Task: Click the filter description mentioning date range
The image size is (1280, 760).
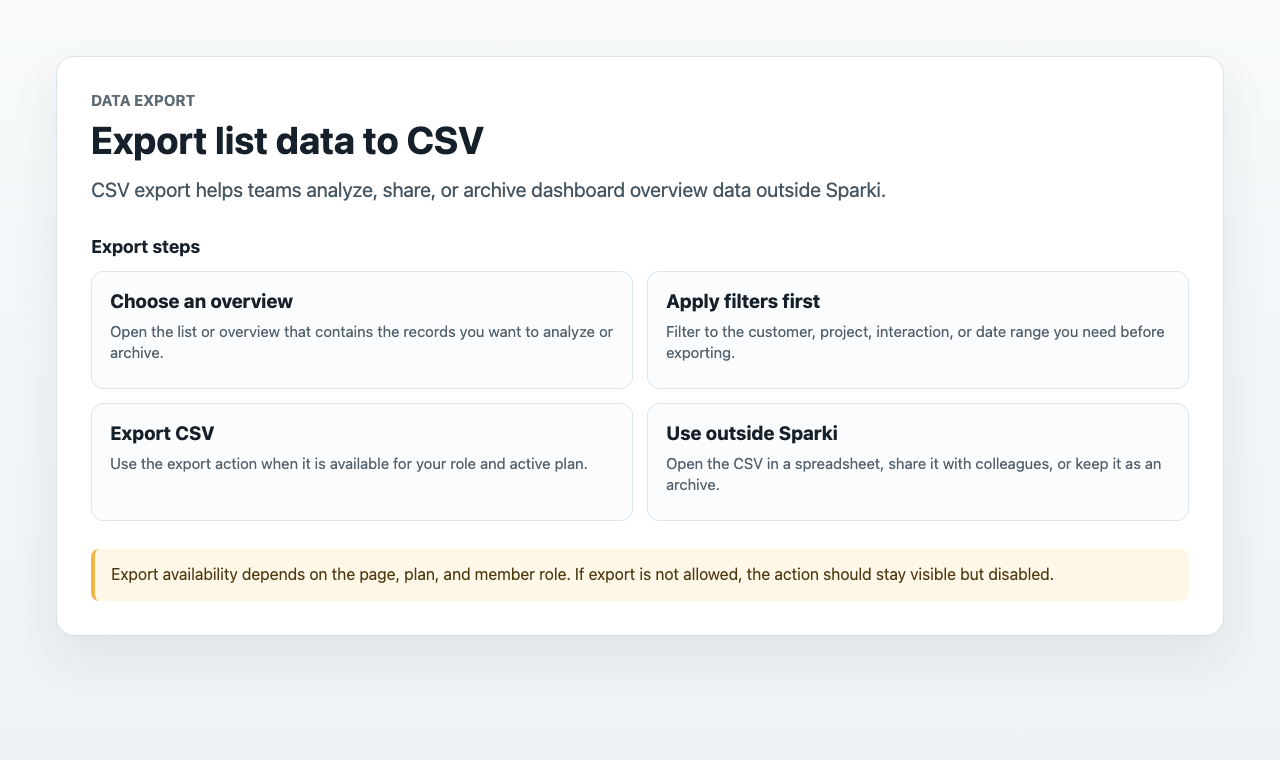Action: [915, 342]
